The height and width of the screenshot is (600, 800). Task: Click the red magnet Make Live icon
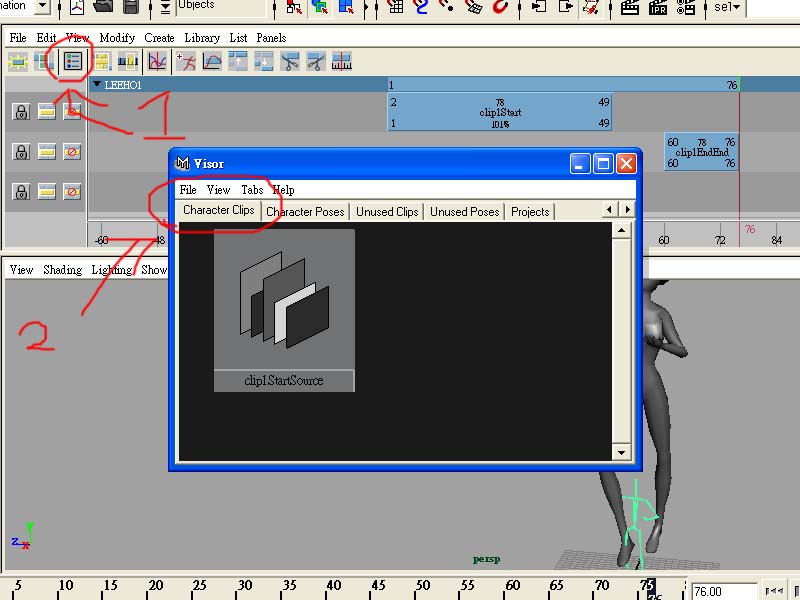(x=500, y=6)
